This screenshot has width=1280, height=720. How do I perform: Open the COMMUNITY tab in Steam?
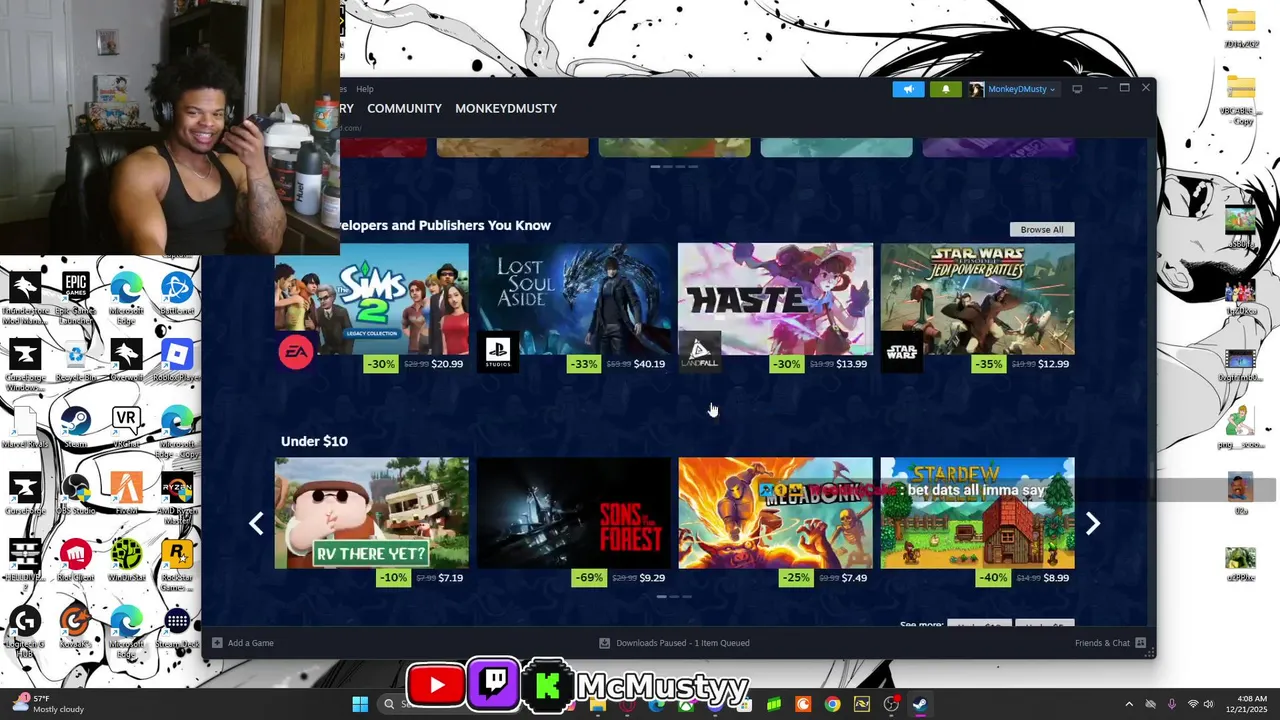[x=404, y=108]
